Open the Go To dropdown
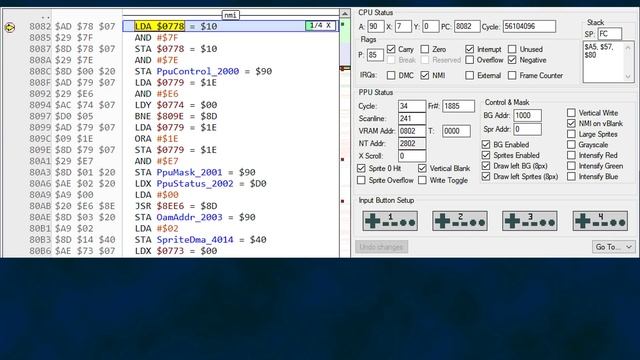640x360 pixels. tap(613, 247)
